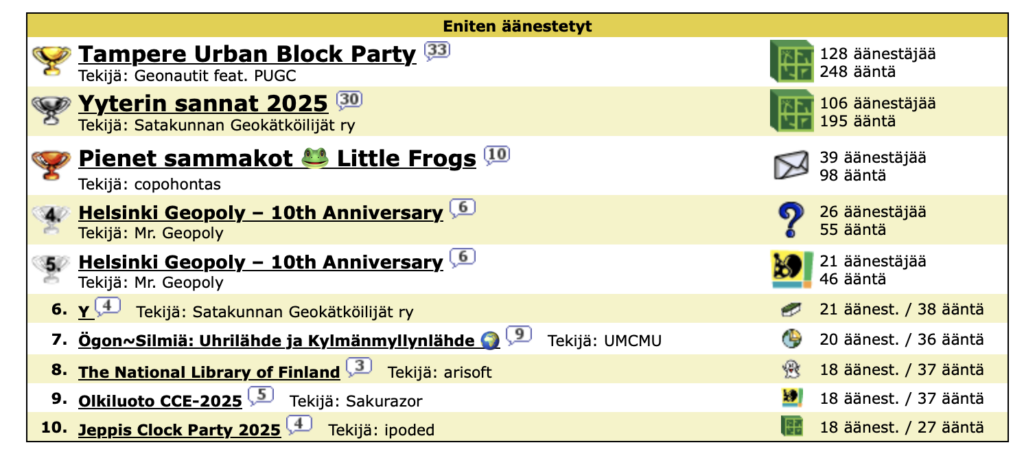This screenshot has height=456, width=1024.
Task: Open the 9 comments bubble for Ögon~Silmiä
Action: click(518, 335)
